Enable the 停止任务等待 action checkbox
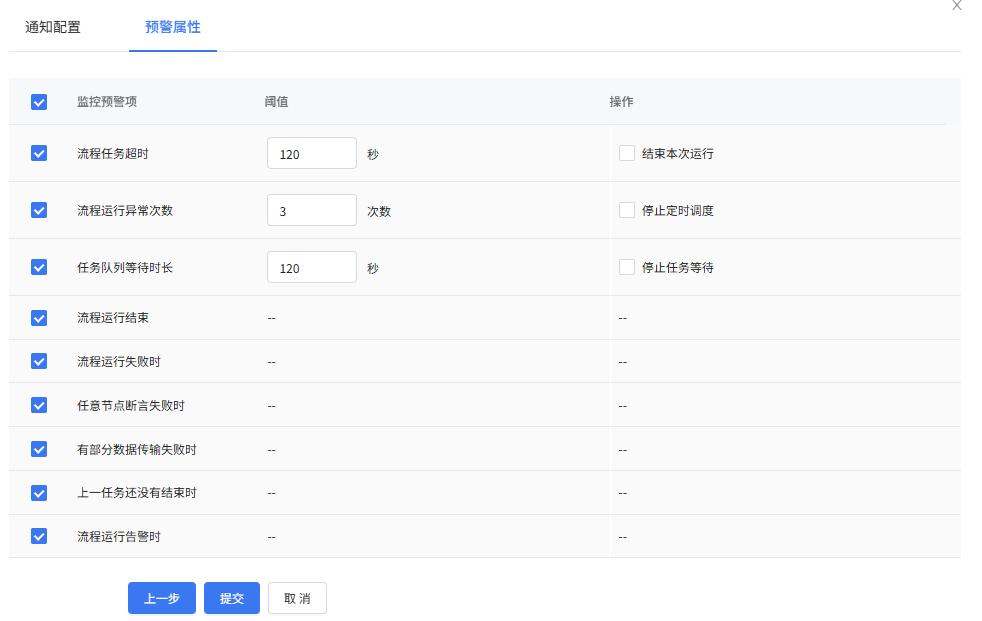Screen dimensions: 982x621 click(x=627, y=267)
